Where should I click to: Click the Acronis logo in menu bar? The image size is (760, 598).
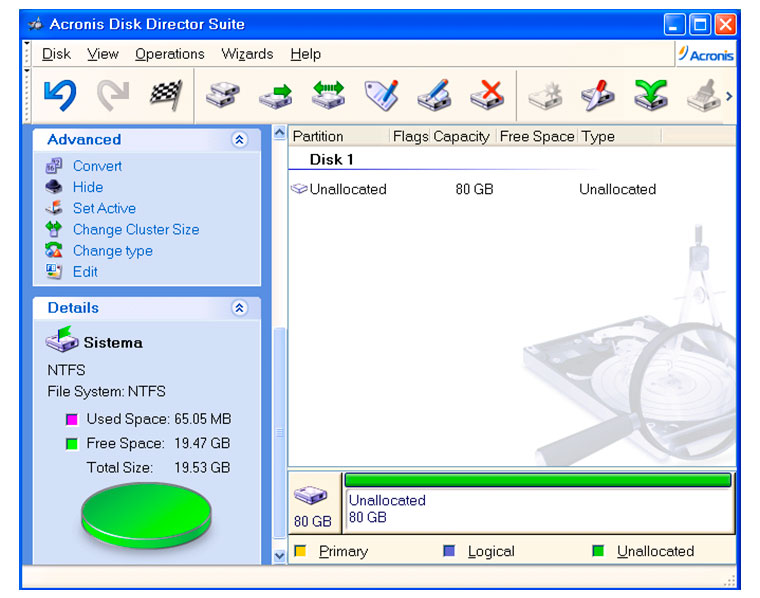click(x=706, y=54)
